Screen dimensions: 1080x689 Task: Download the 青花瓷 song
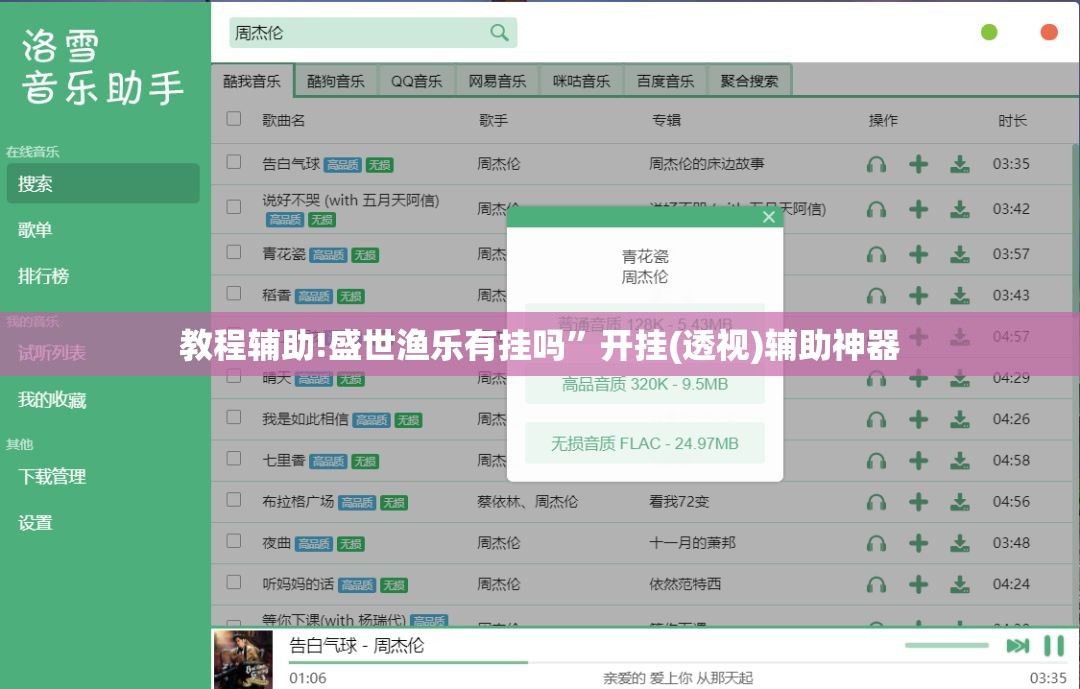[x=959, y=254]
